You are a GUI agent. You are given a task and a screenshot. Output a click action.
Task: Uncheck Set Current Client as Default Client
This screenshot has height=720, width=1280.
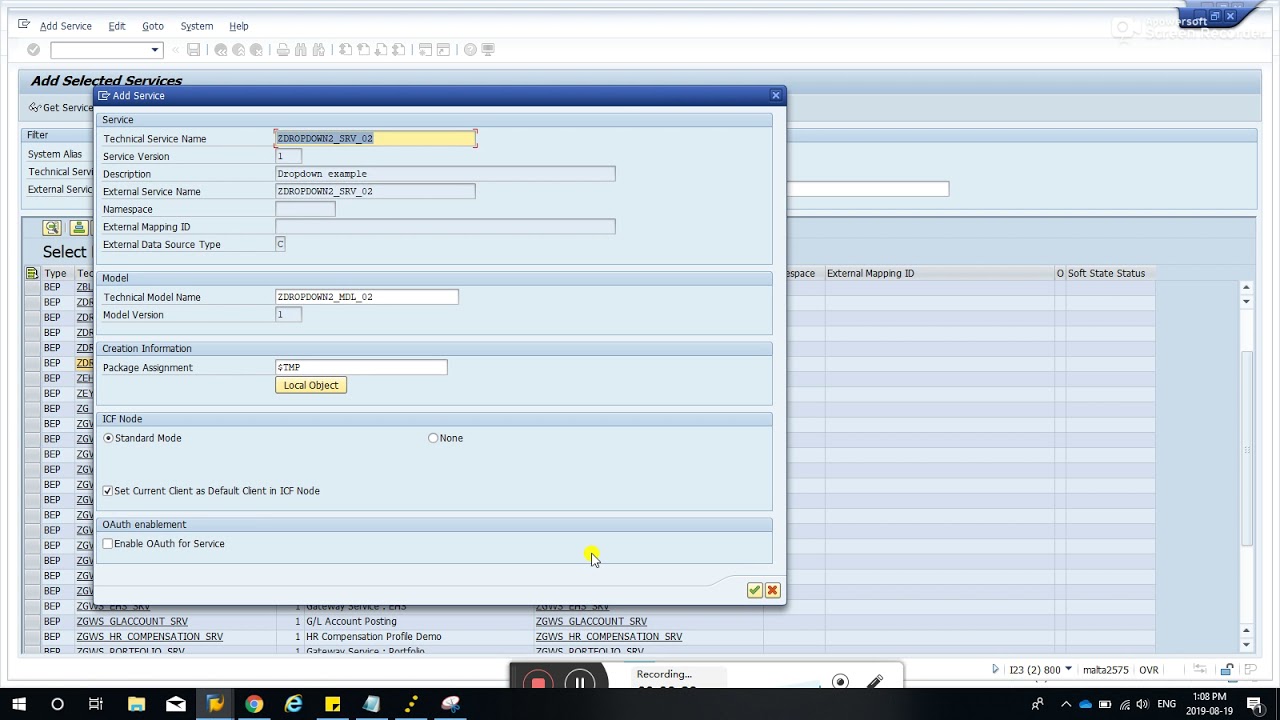(x=108, y=491)
